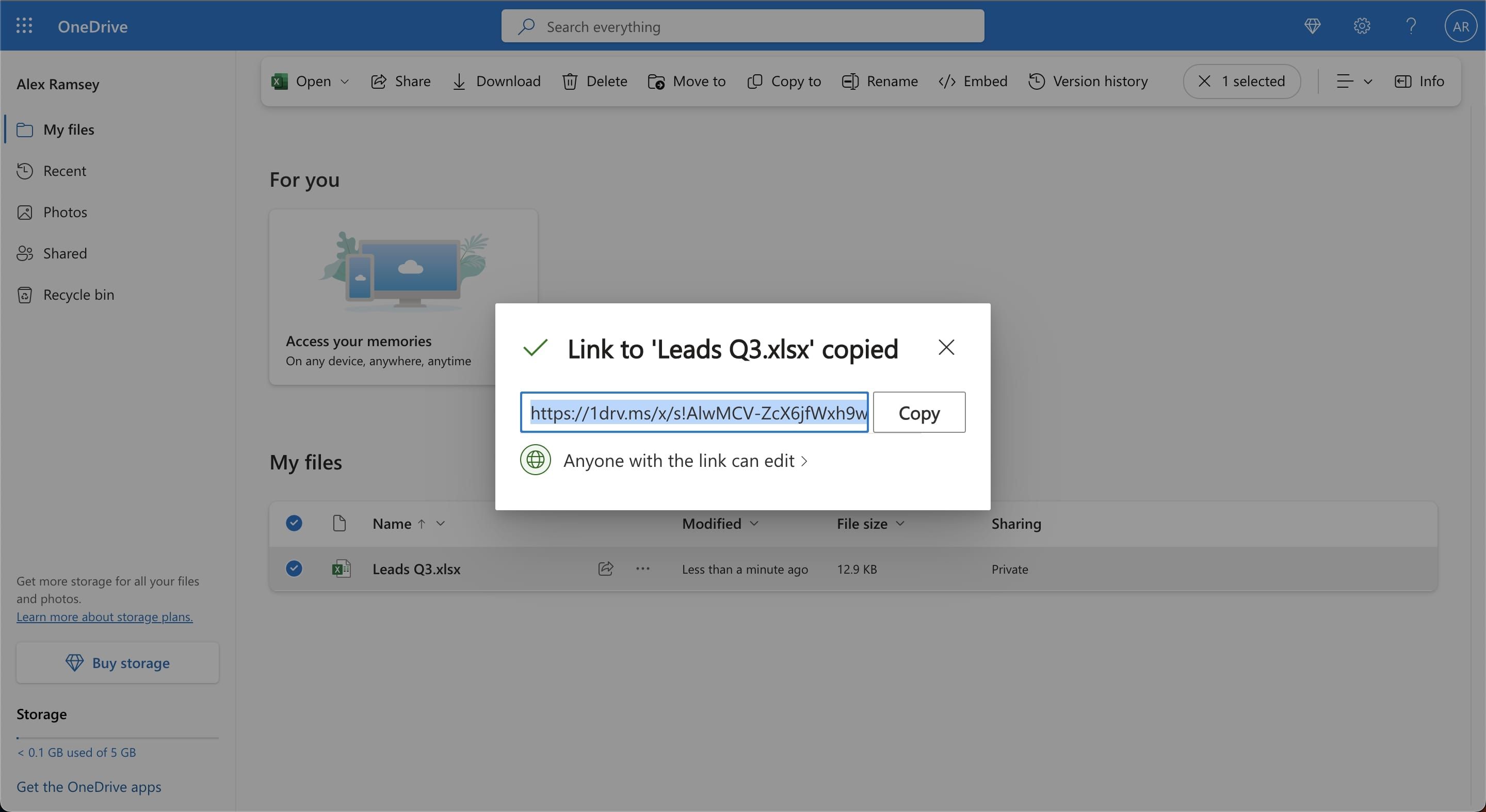
Task: Select Move to in the toolbar
Action: 686,82
